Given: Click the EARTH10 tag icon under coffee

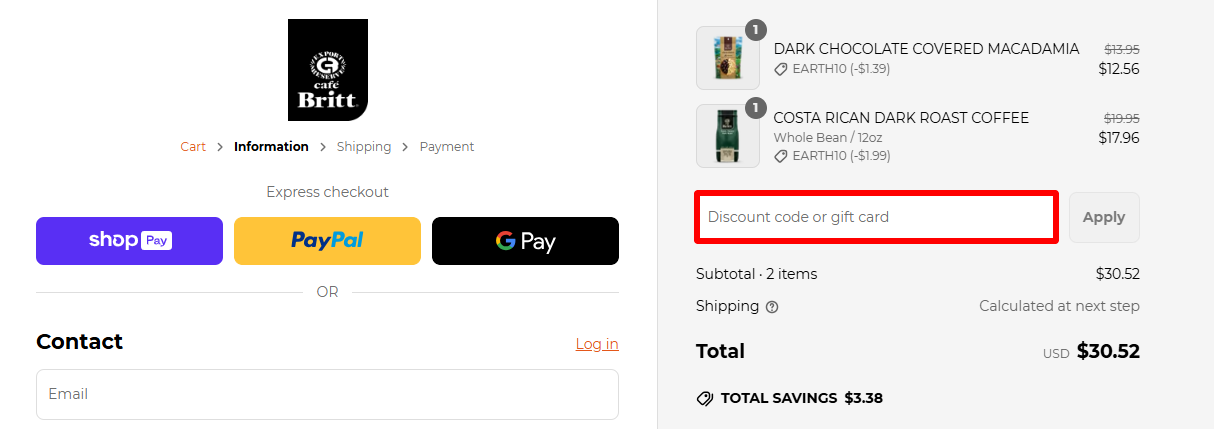Looking at the screenshot, I should coord(780,156).
